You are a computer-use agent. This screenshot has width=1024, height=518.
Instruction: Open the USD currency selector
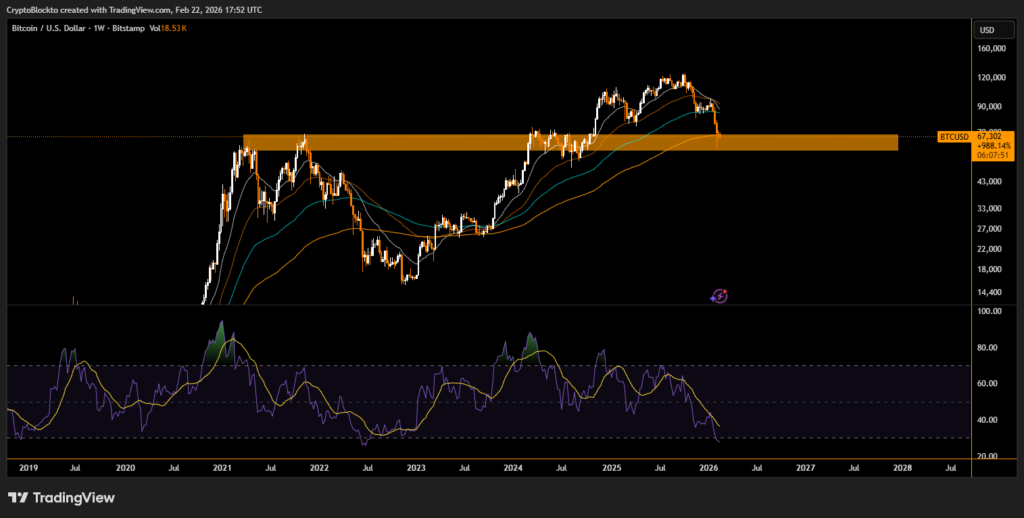pyautogui.click(x=988, y=29)
